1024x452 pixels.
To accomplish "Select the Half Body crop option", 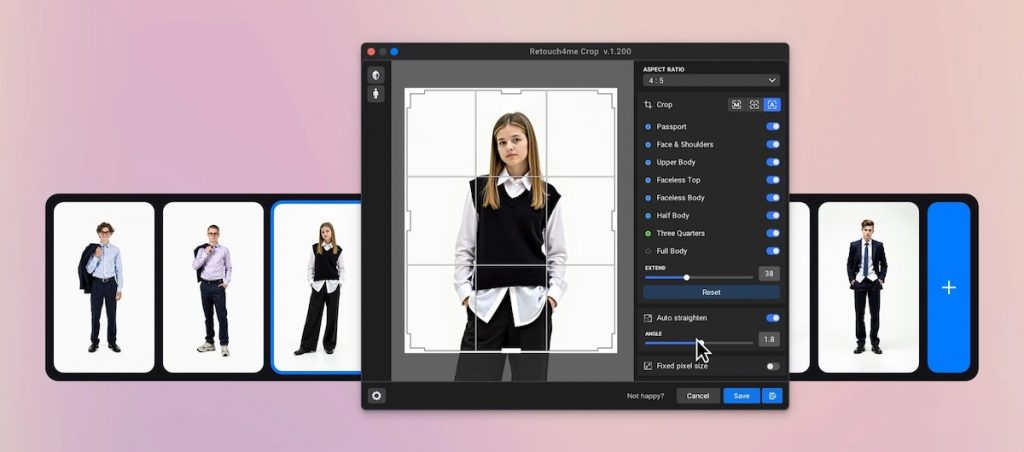I will [x=673, y=216].
